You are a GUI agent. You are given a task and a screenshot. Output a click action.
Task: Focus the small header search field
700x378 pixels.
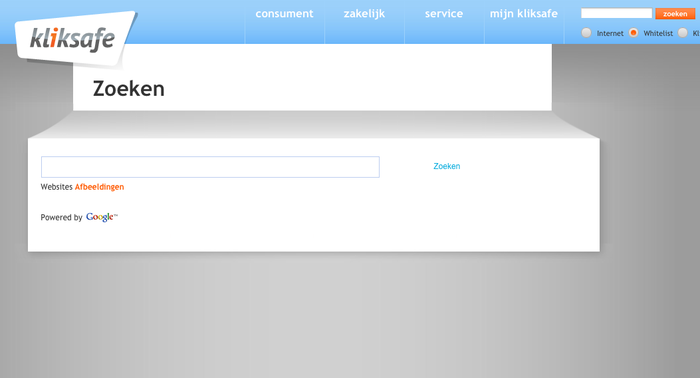617,13
